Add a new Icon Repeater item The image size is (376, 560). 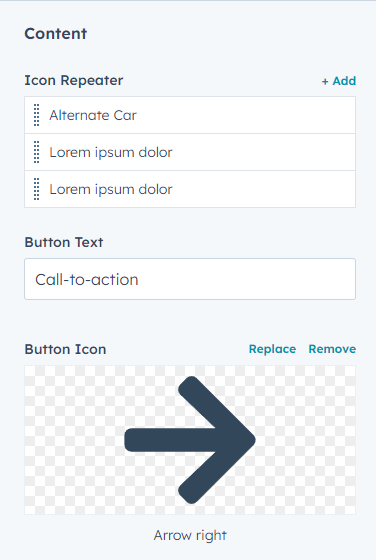[339, 81]
